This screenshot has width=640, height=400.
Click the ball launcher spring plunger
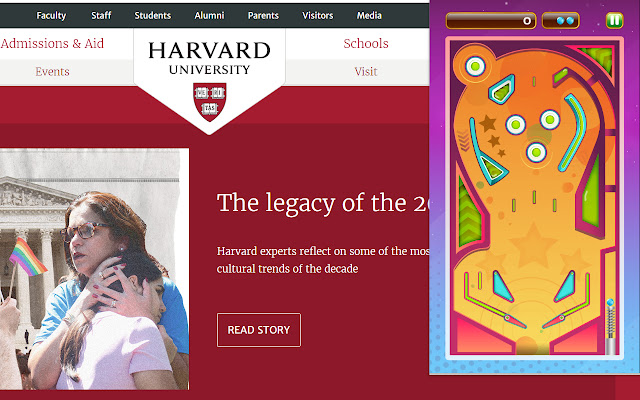pos(611,327)
